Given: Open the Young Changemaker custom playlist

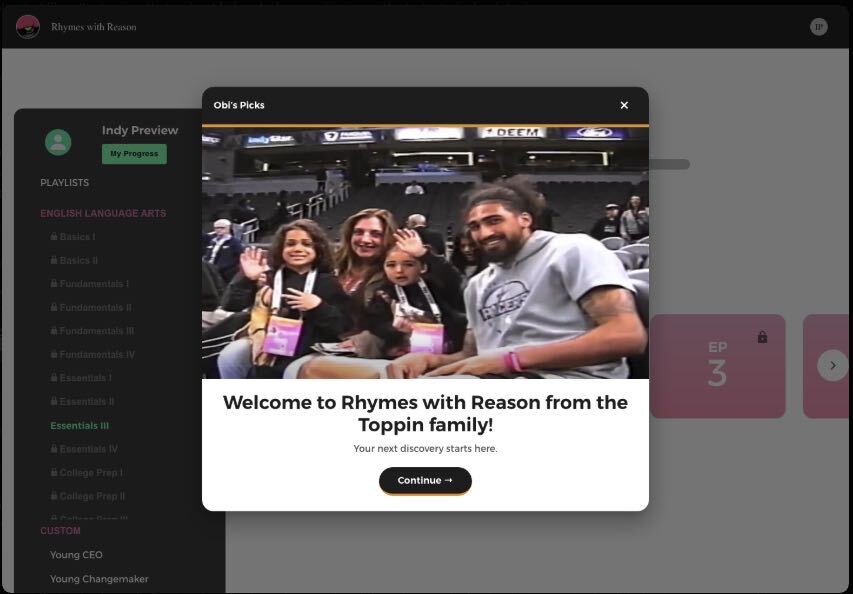Looking at the screenshot, I should tap(99, 579).
